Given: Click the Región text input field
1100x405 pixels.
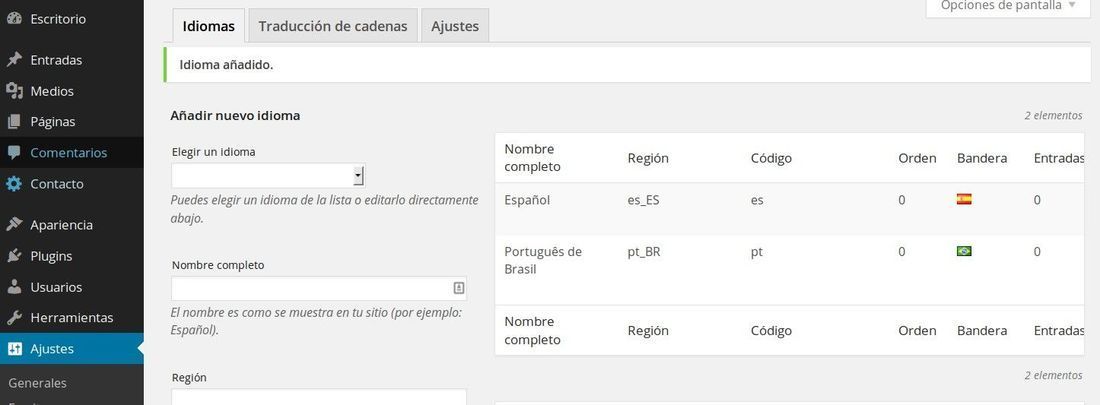Looking at the screenshot, I should pos(319,397).
